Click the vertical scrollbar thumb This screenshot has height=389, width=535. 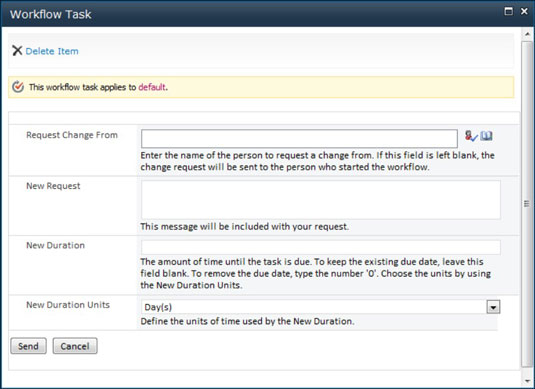coord(527,204)
